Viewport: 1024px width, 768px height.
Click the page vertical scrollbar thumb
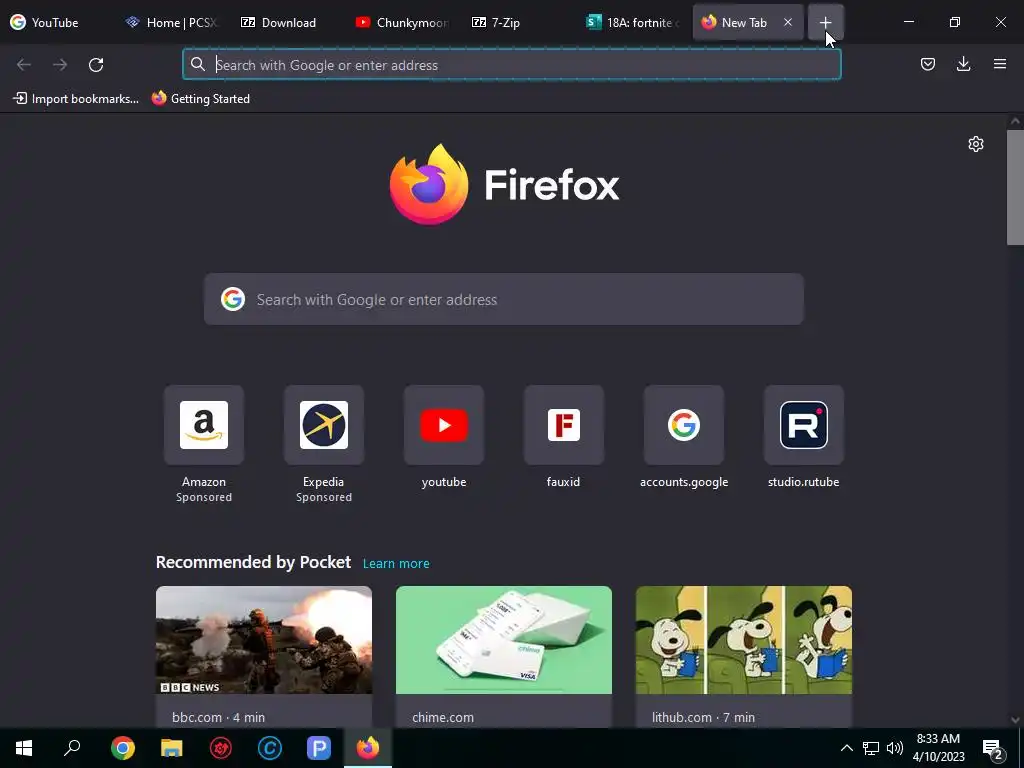pyautogui.click(x=1015, y=187)
